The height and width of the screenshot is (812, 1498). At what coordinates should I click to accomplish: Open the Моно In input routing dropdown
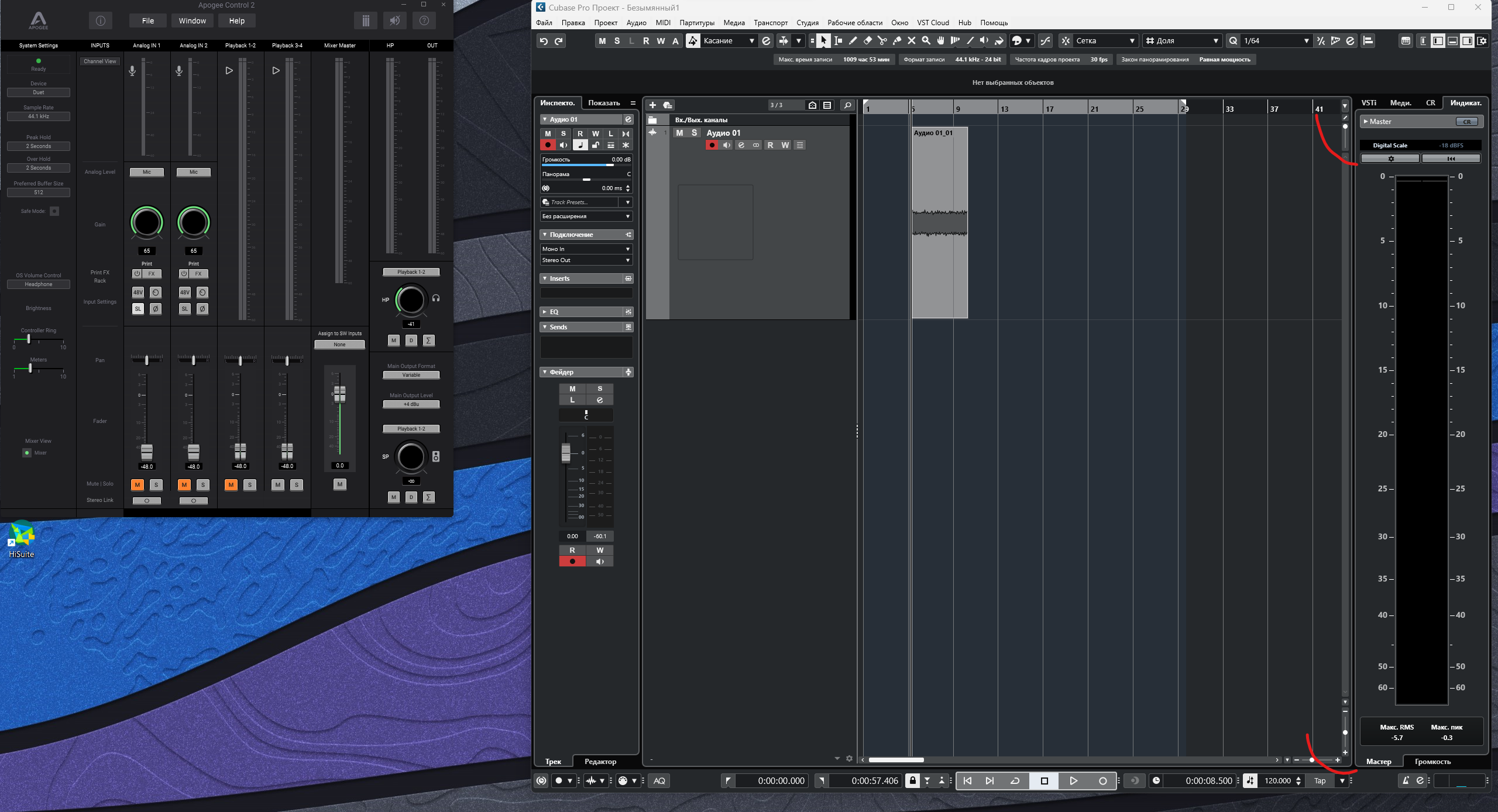[586, 249]
